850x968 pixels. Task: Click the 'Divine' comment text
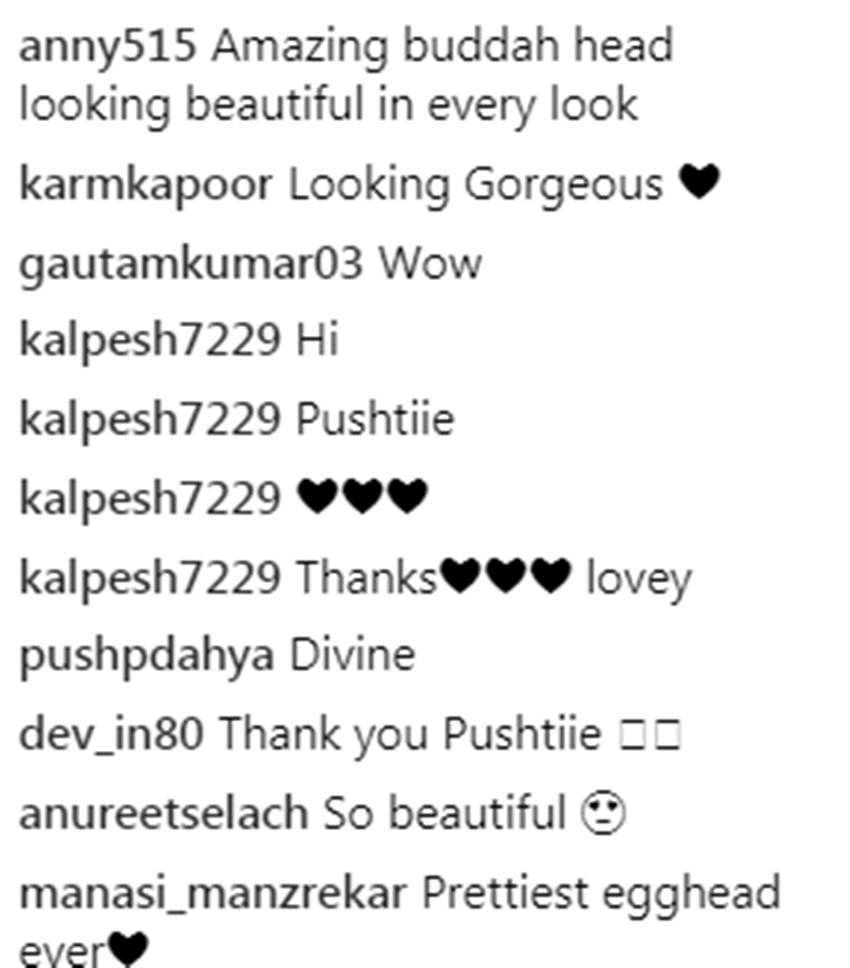click(x=352, y=656)
